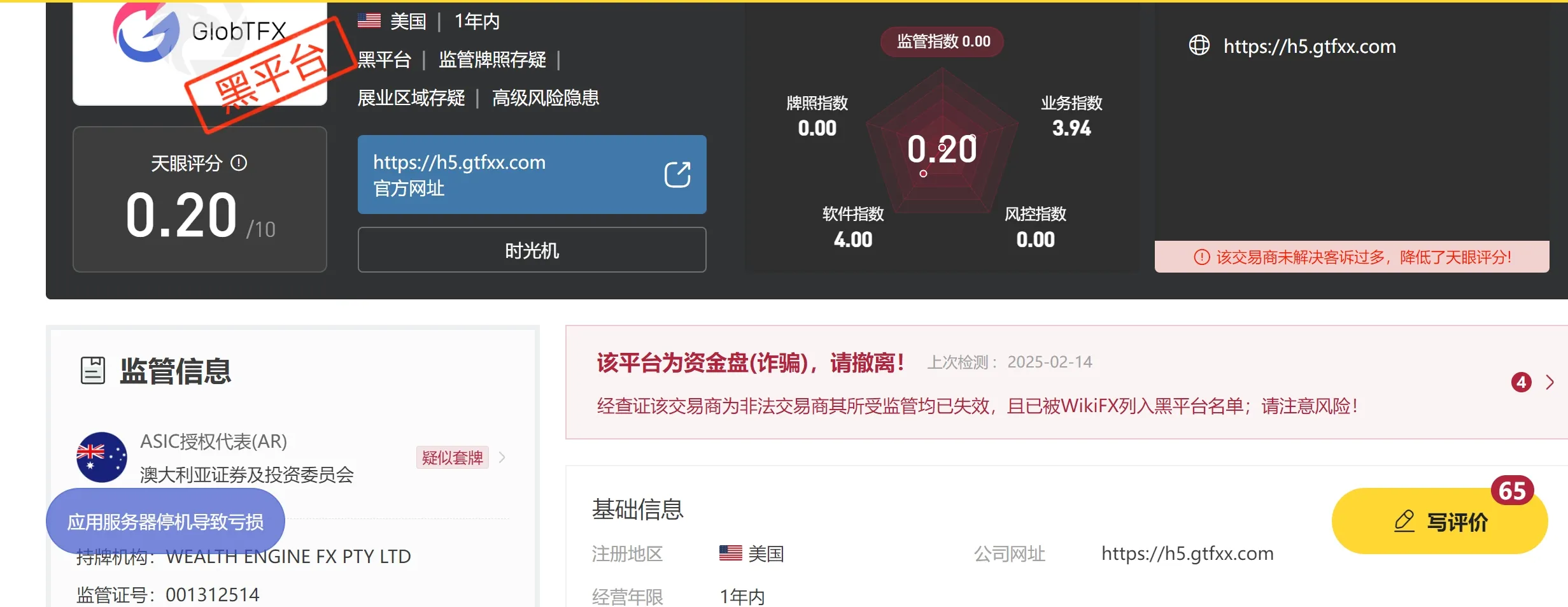Click the 监管信息 section heading

point(176,371)
